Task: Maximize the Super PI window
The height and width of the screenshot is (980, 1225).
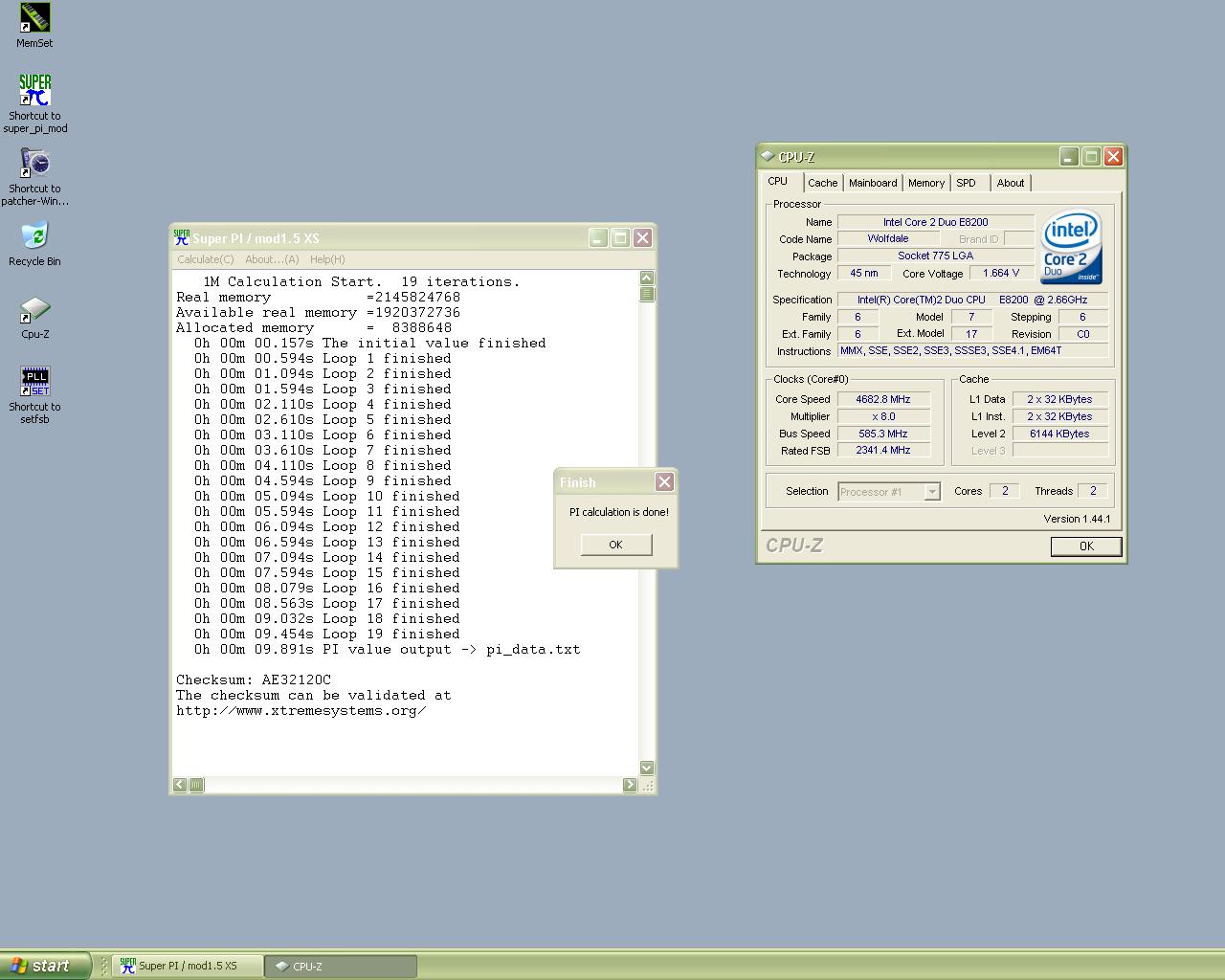Action: tap(620, 237)
